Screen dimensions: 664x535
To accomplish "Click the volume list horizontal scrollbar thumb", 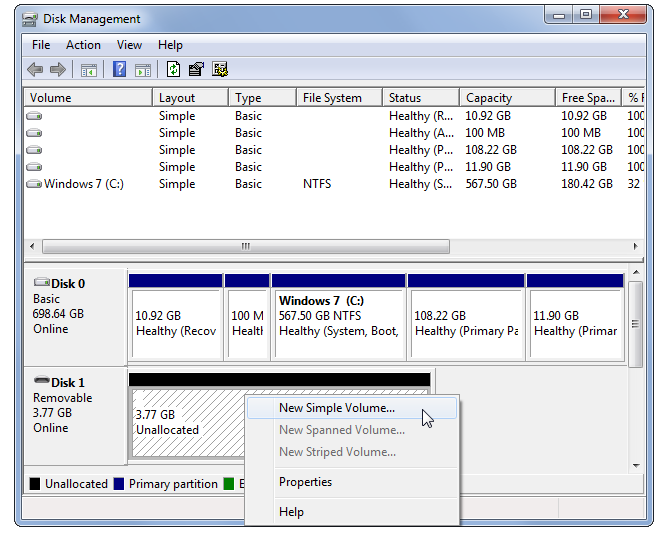I will [x=246, y=247].
